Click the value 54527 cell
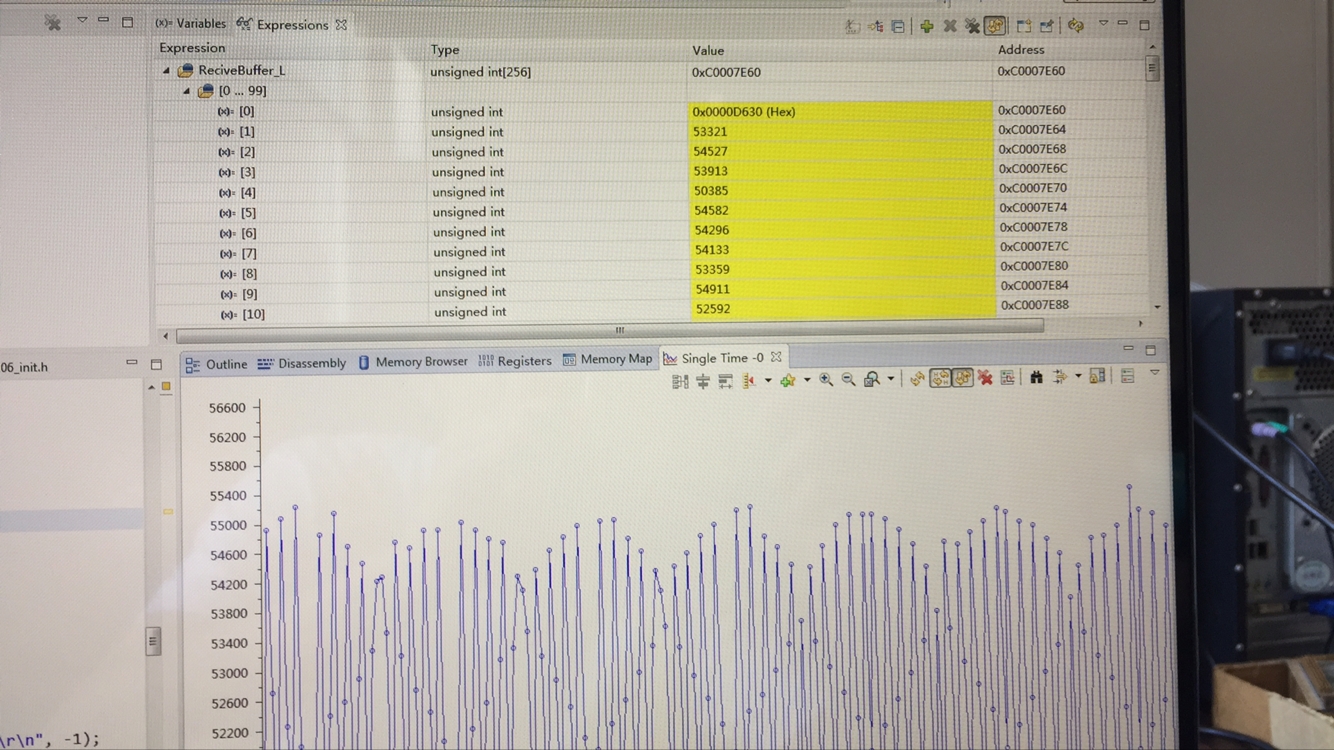This screenshot has width=1334, height=750. pyautogui.click(x=840, y=151)
